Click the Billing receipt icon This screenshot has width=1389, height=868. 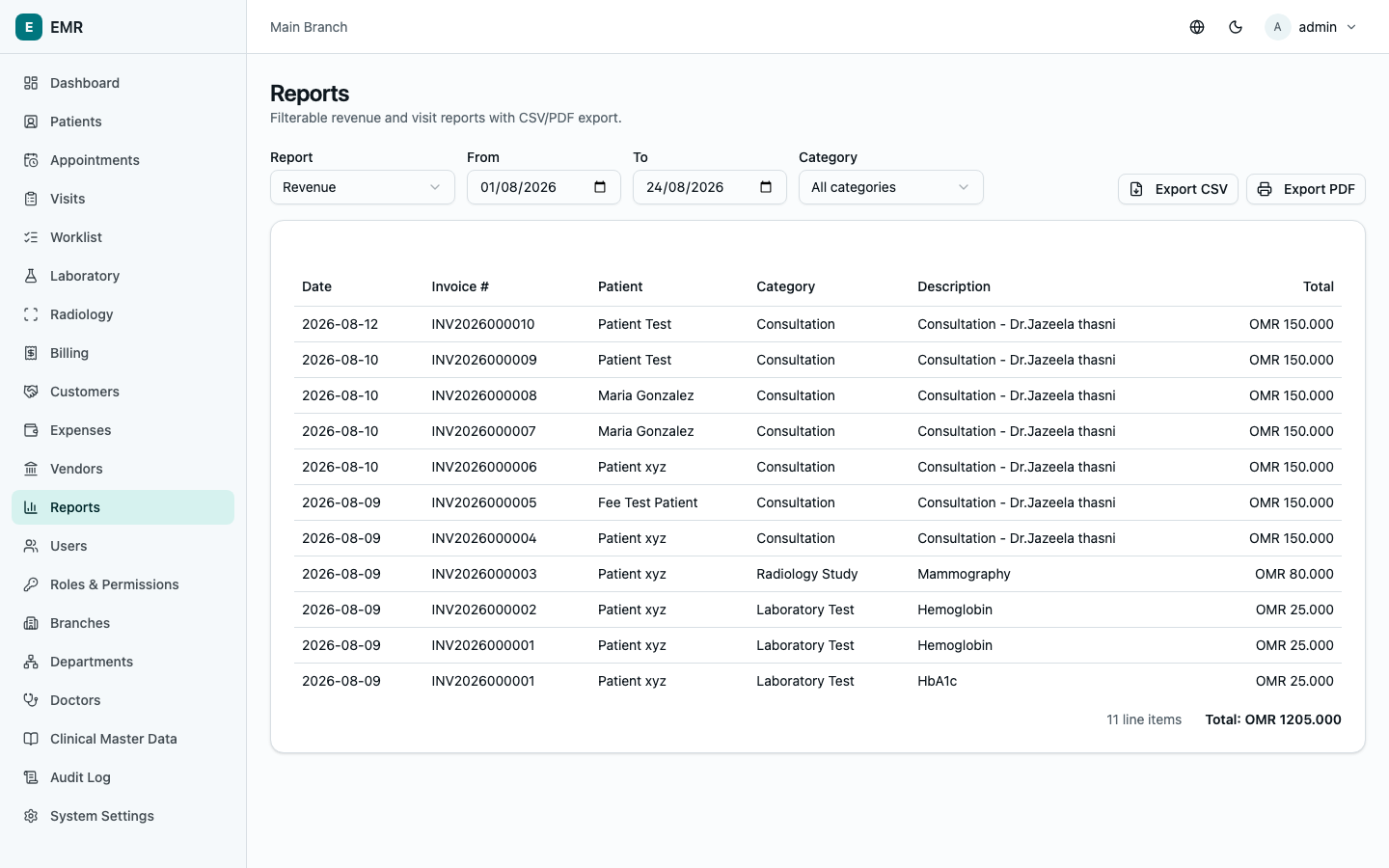pyautogui.click(x=31, y=353)
